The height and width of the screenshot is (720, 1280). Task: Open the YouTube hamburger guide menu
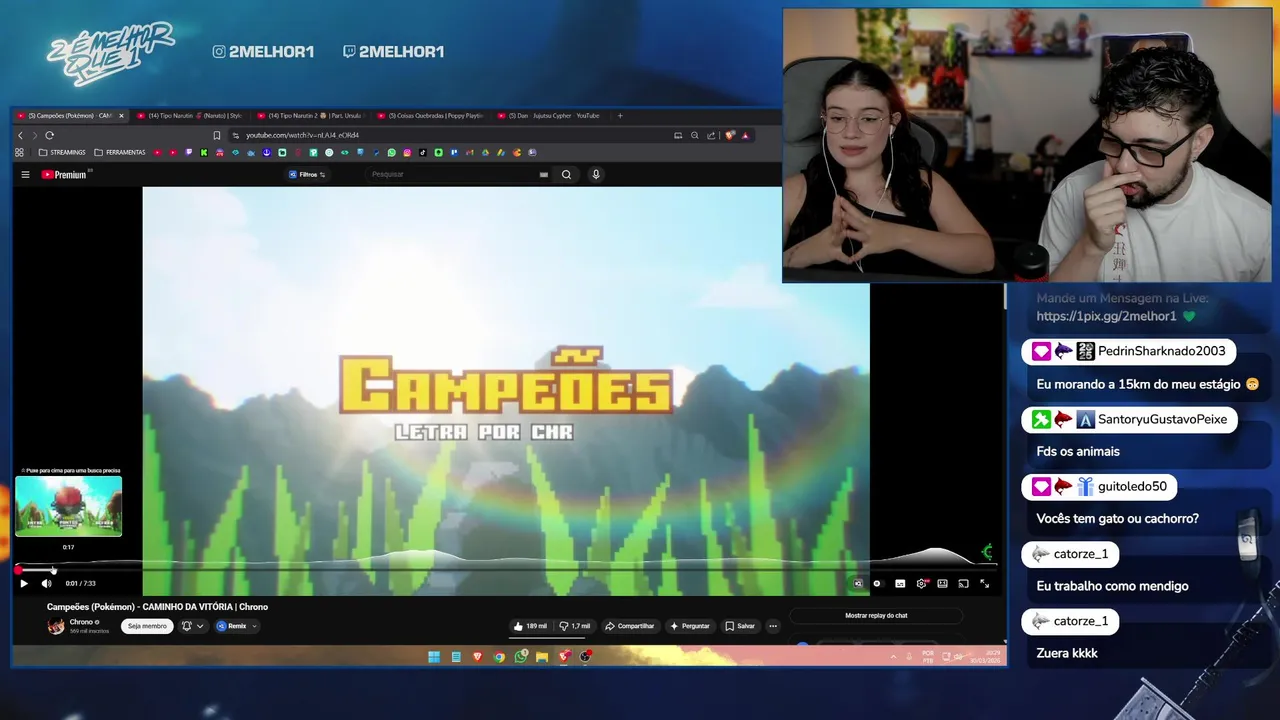[x=25, y=174]
